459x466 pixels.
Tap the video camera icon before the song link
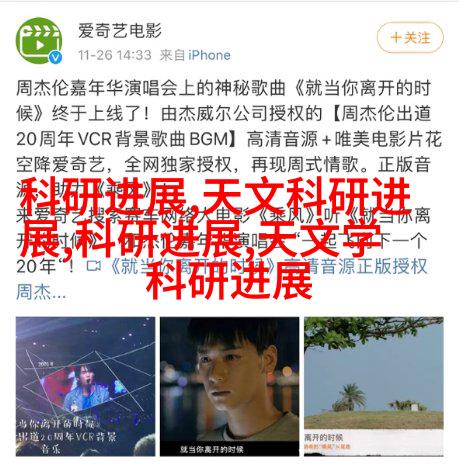coord(94,266)
